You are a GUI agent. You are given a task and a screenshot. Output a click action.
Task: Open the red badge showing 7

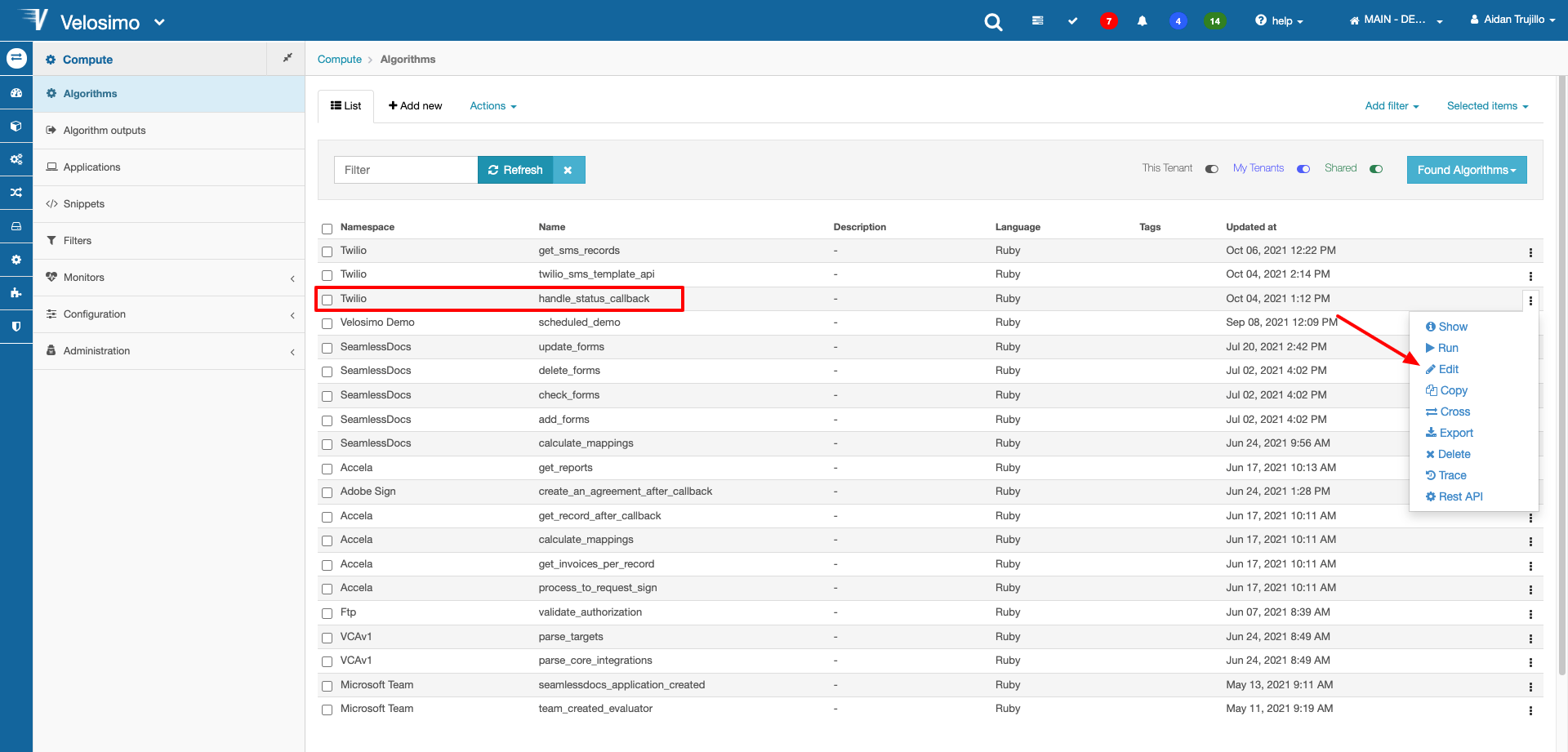click(1108, 21)
